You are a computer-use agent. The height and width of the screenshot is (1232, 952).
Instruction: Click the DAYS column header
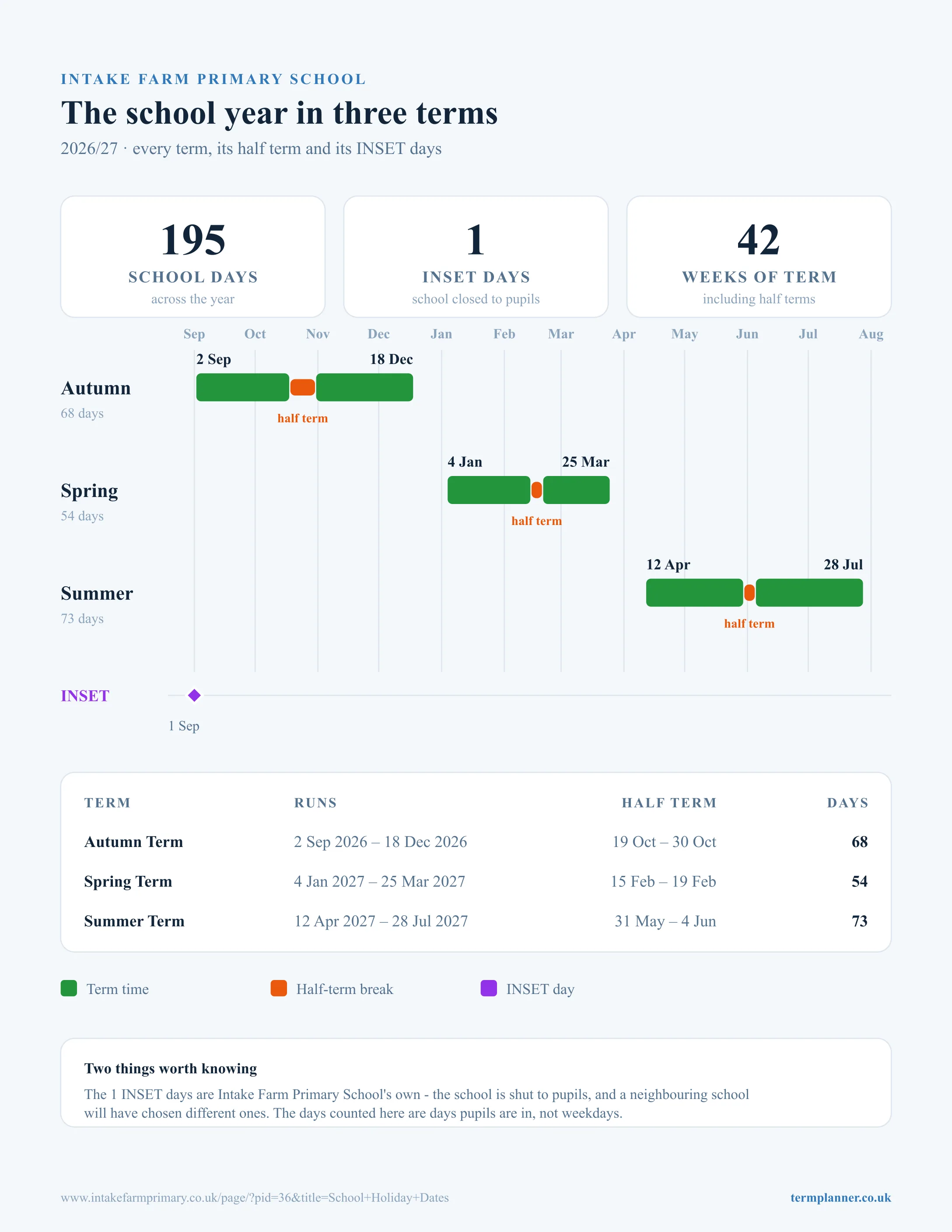(x=847, y=803)
